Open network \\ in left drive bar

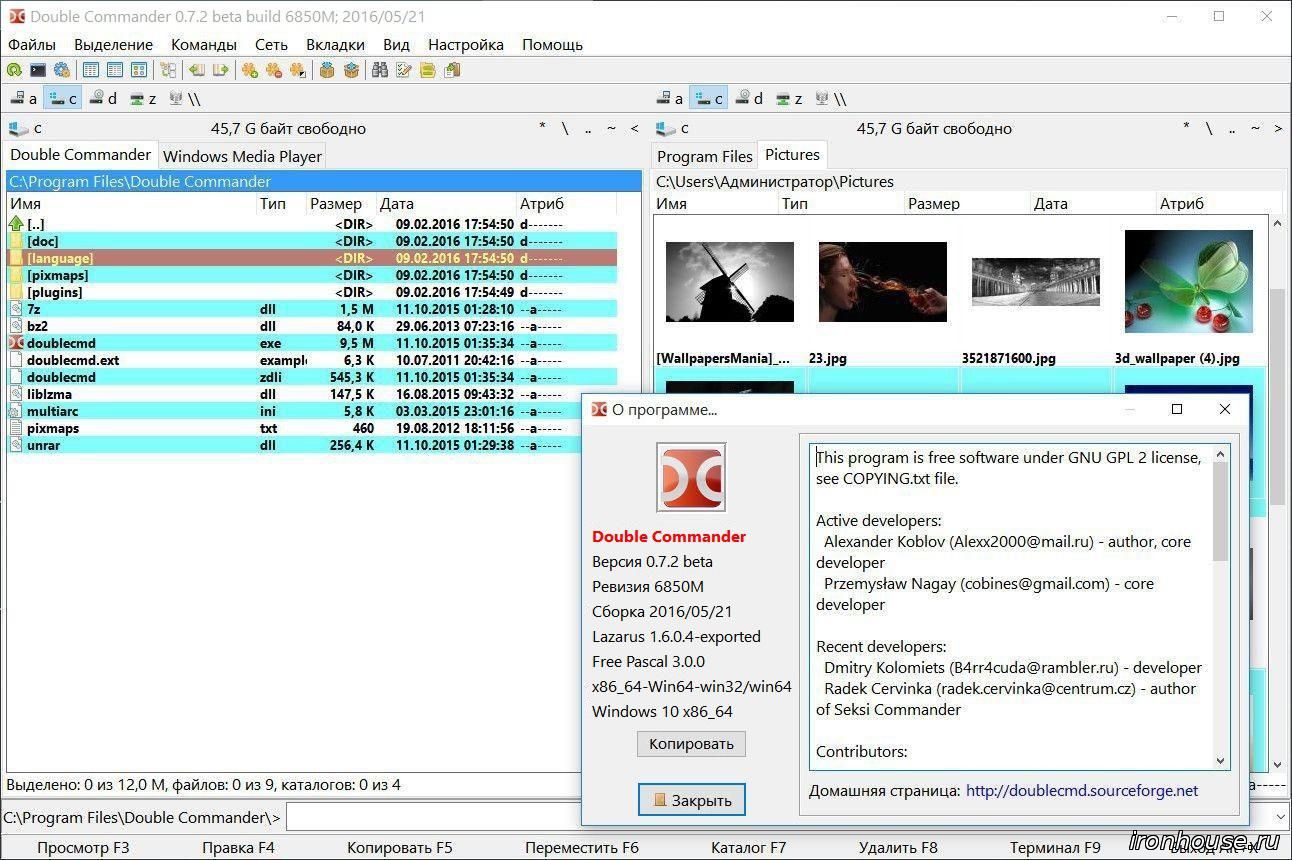tap(185, 98)
